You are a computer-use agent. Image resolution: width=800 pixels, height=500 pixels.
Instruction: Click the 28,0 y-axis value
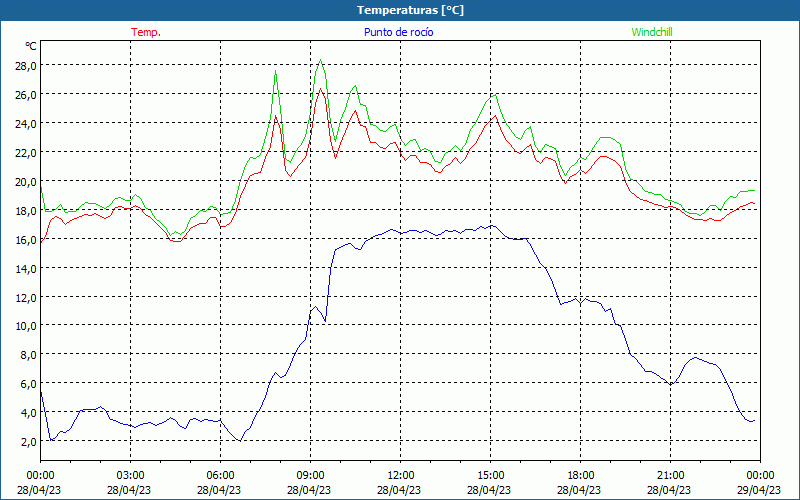[x=26, y=65]
